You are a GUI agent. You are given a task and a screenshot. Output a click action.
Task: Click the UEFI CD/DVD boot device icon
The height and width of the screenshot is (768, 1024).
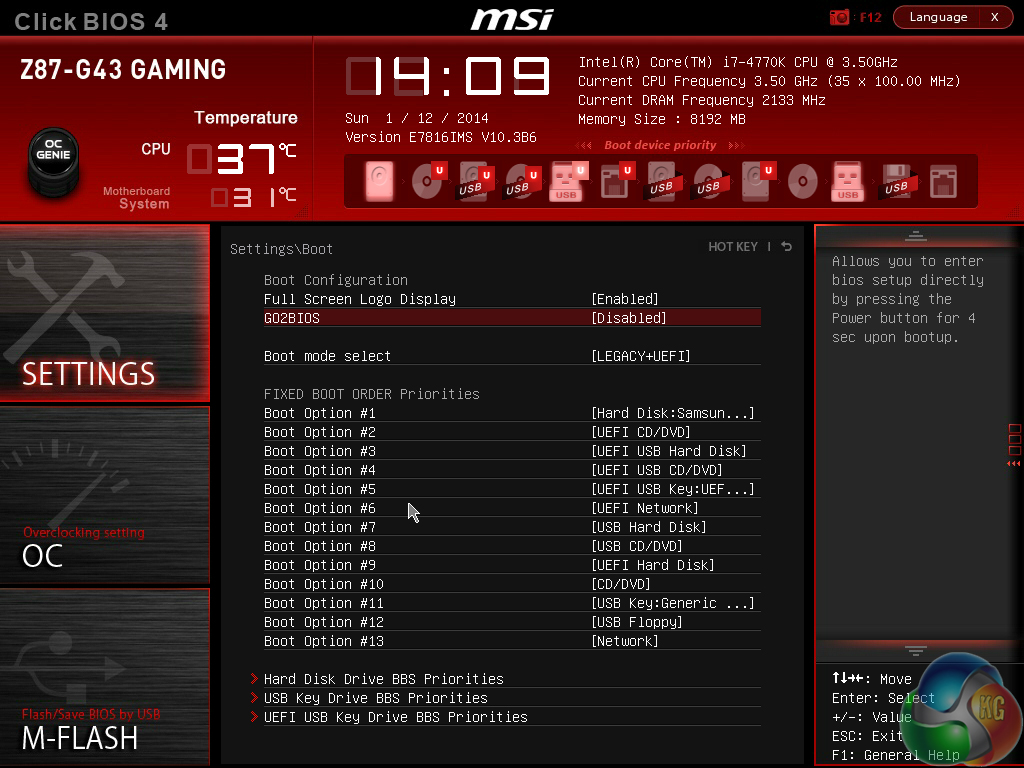(x=428, y=181)
